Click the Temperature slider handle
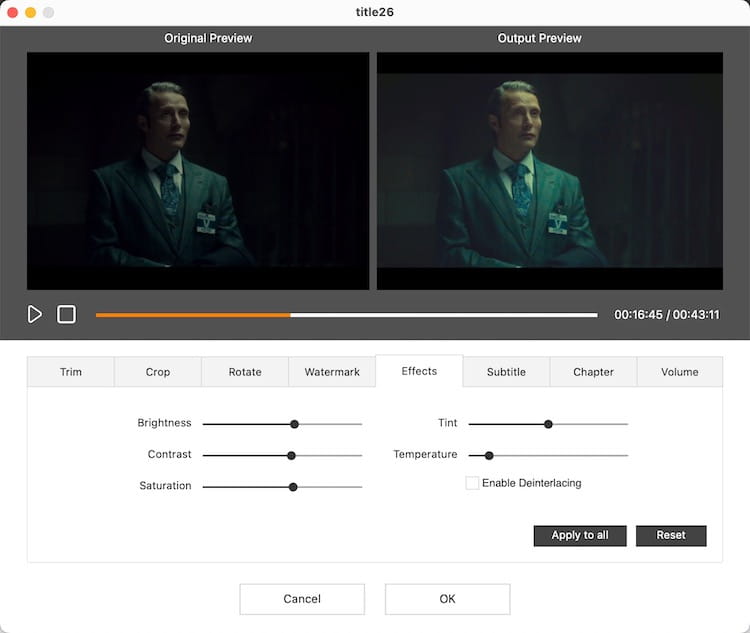 (489, 455)
